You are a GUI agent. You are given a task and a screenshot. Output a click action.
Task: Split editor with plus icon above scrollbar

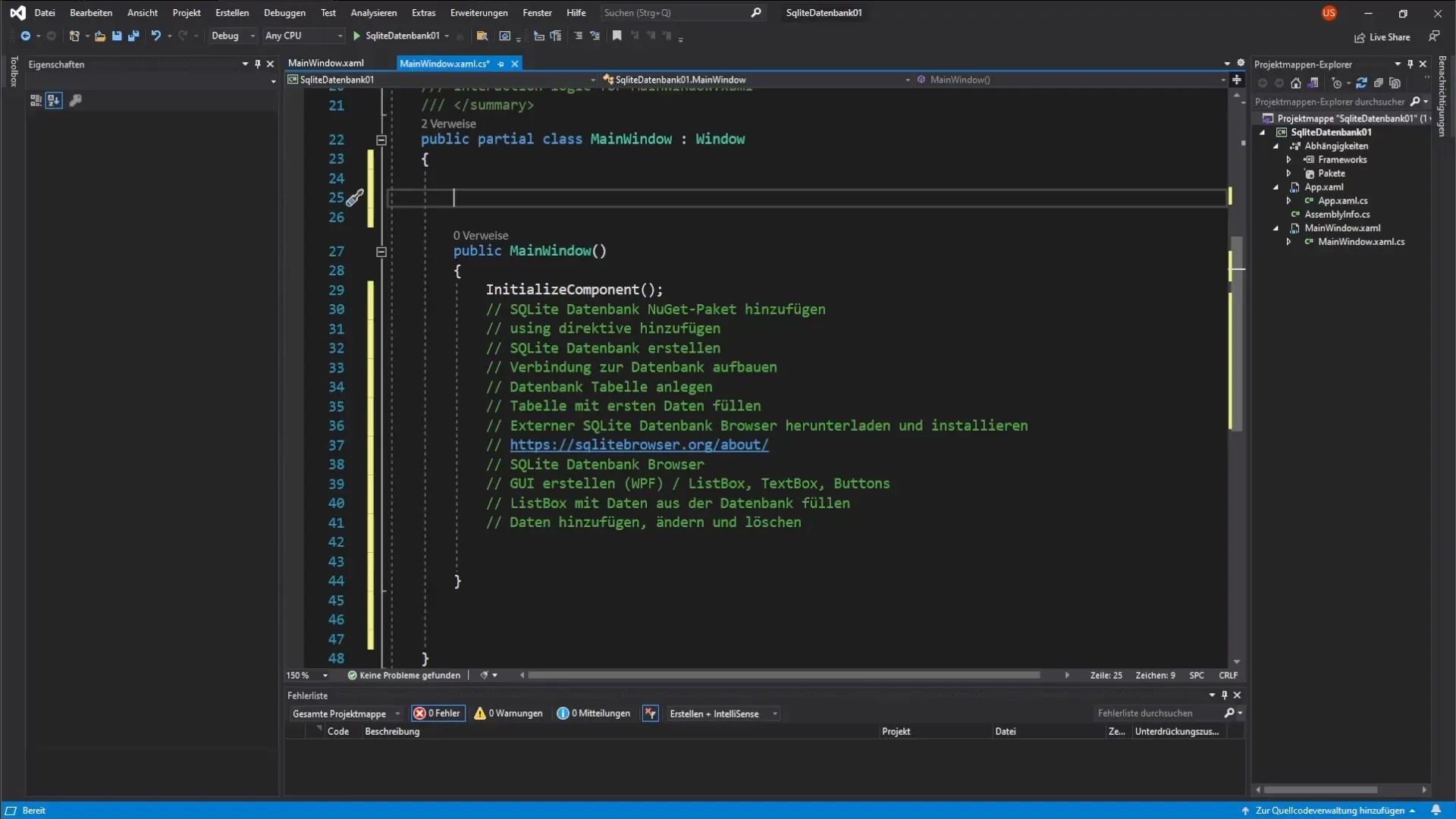pyautogui.click(x=1237, y=80)
